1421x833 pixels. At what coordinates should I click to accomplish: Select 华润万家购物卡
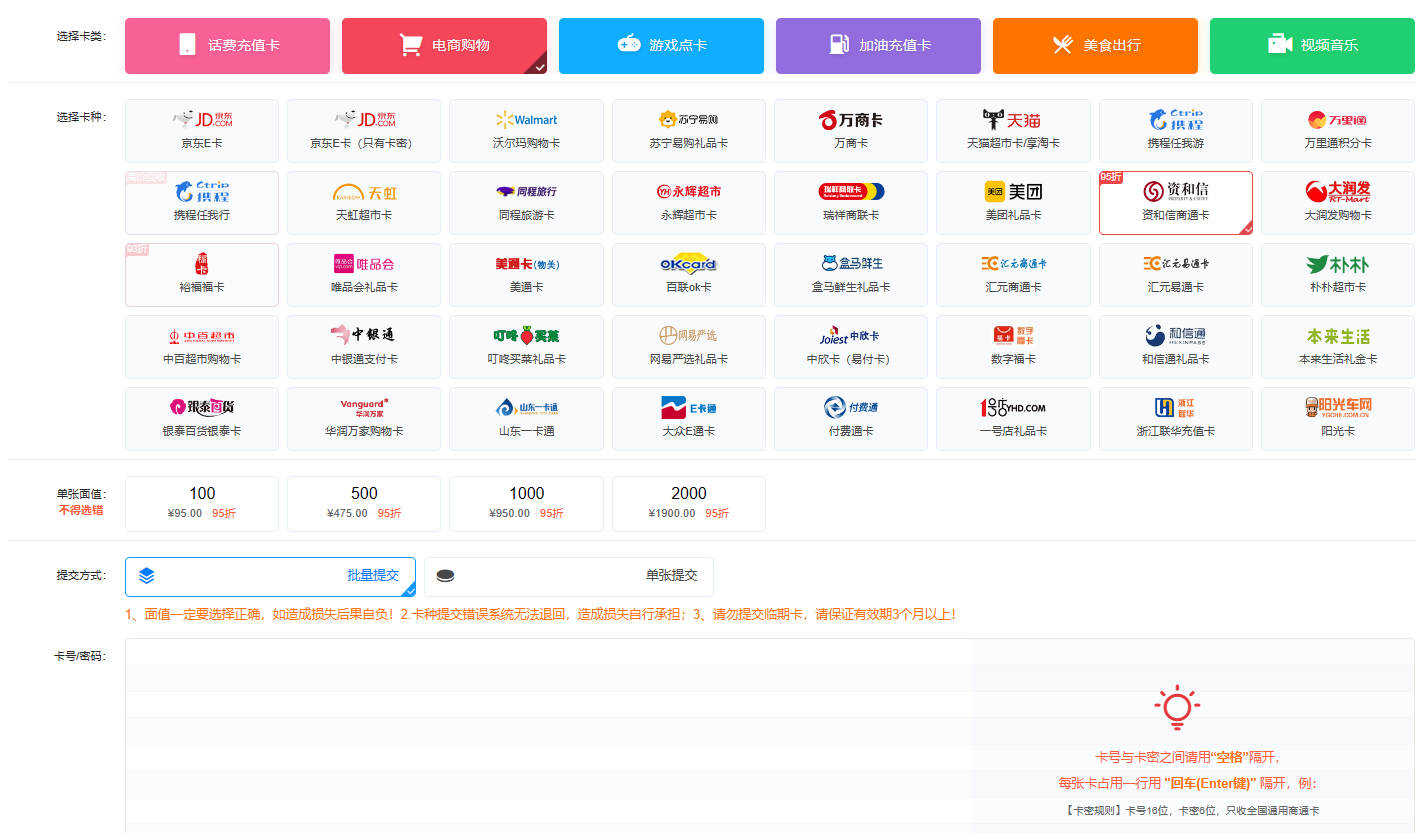[364, 419]
